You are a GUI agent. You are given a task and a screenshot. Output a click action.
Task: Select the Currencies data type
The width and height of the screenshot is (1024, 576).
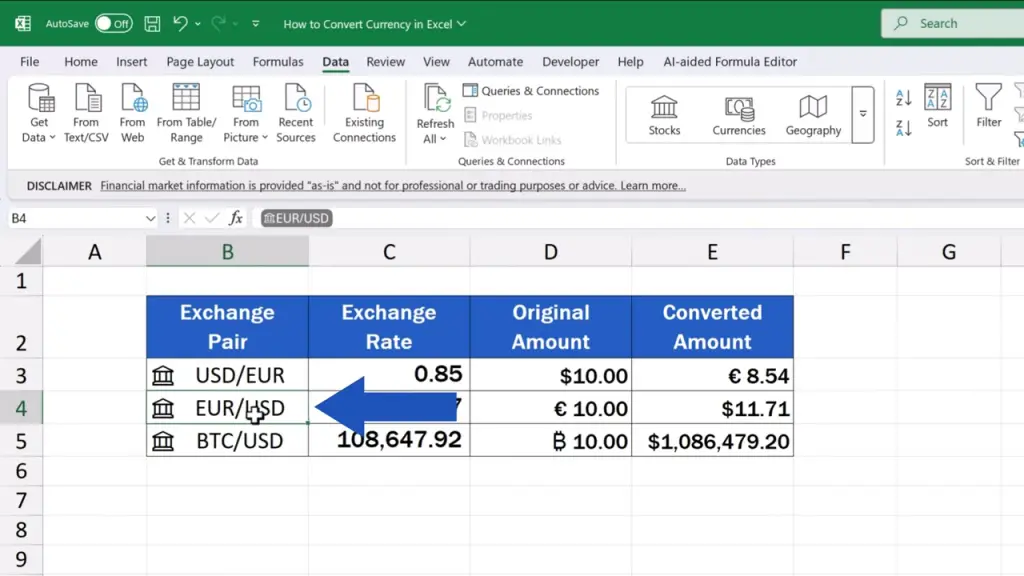click(x=739, y=114)
